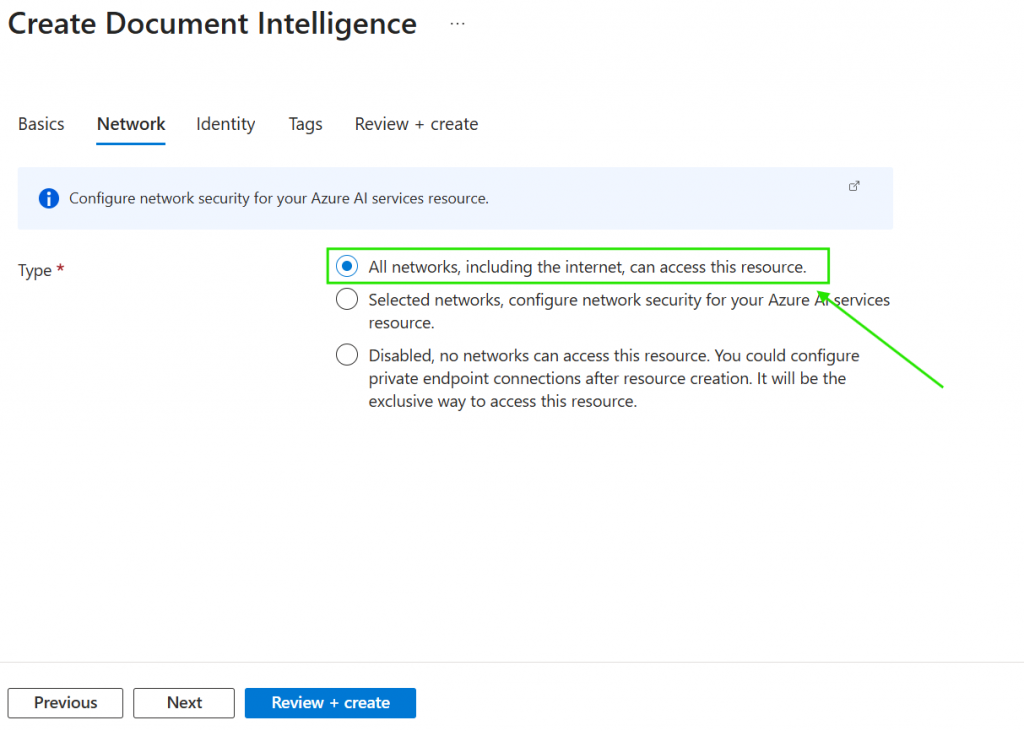
Task: Select the Network tab
Action: click(131, 124)
